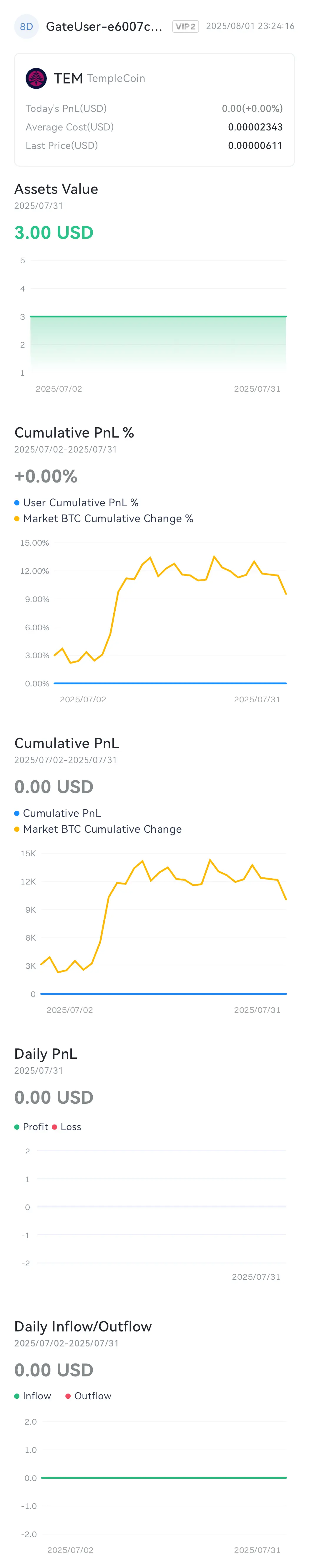Viewport: 309px width, 1568px height.
Task: Click the Daily PnL section title
Action: tap(46, 1054)
